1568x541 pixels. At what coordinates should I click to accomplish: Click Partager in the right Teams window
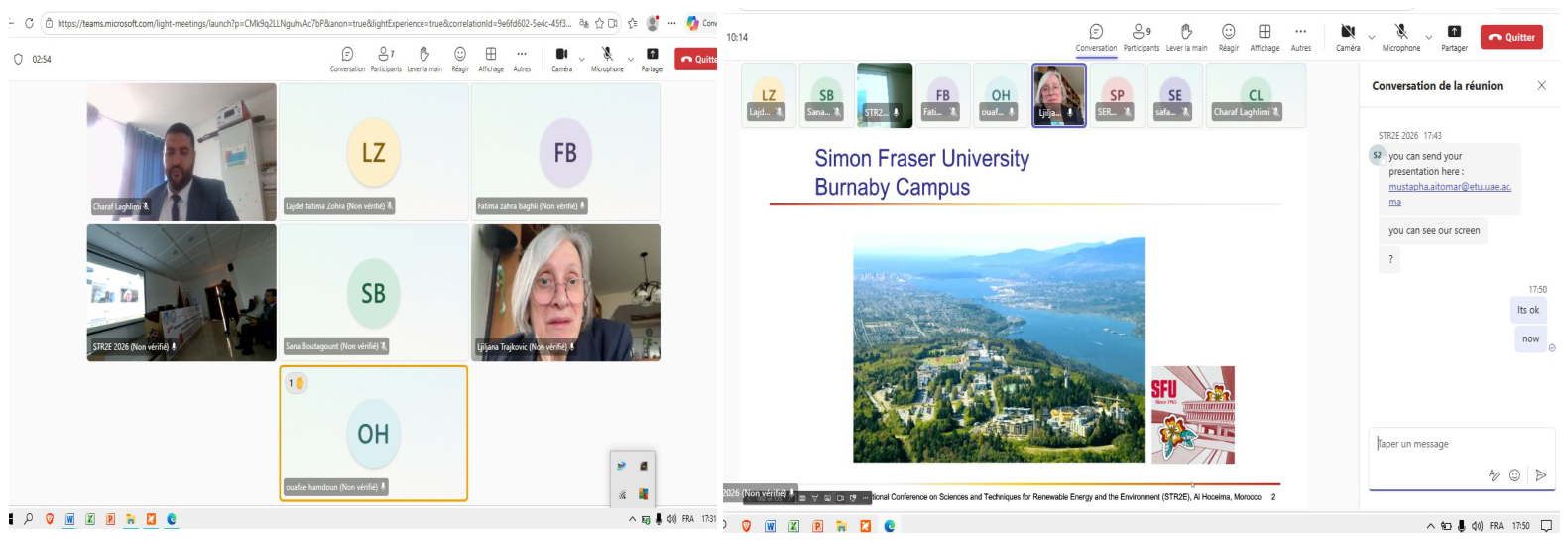(x=1454, y=38)
